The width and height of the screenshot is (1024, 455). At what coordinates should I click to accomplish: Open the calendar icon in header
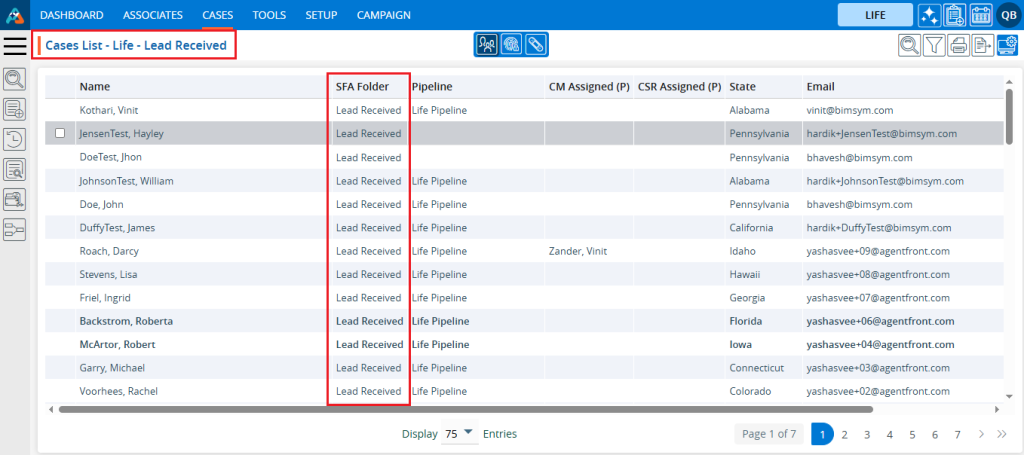click(x=979, y=15)
